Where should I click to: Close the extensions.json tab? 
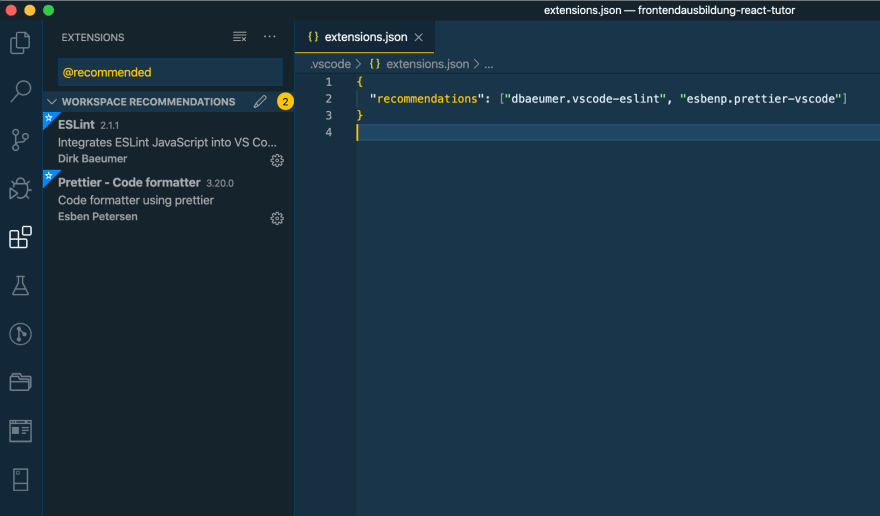coord(419,37)
